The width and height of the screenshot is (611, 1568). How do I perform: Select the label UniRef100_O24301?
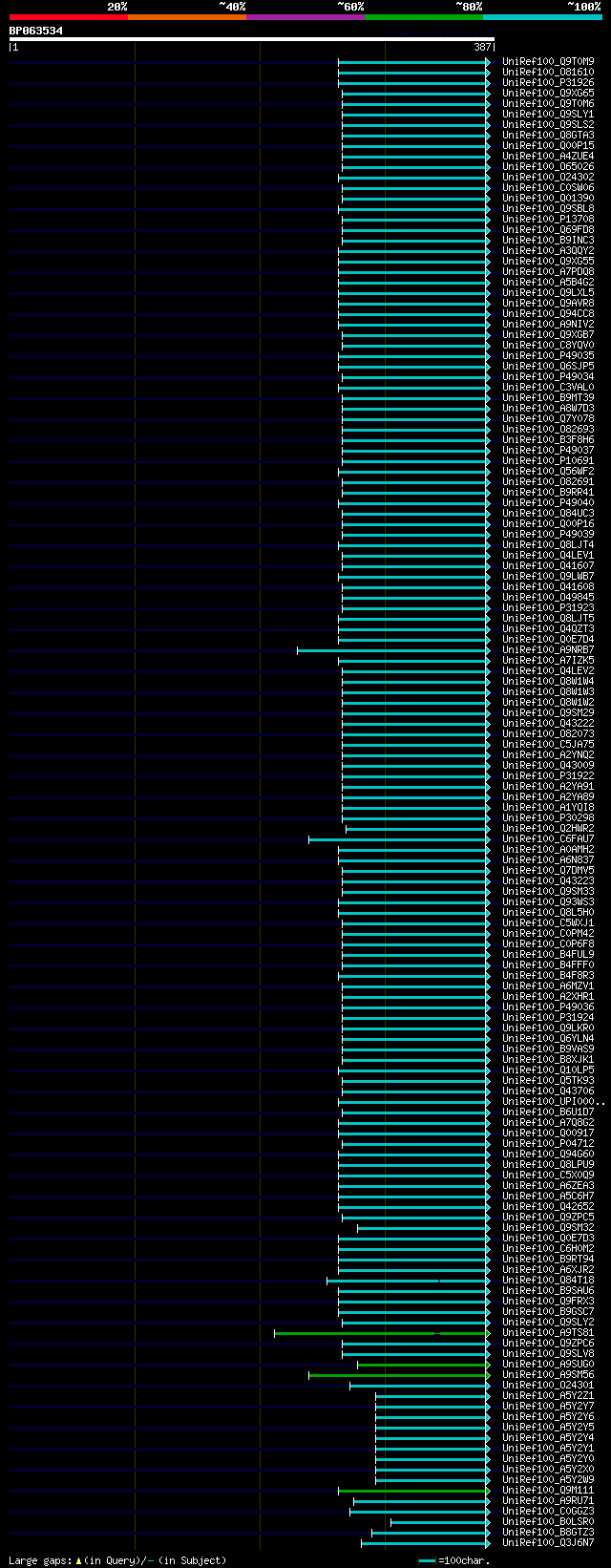(x=548, y=1385)
